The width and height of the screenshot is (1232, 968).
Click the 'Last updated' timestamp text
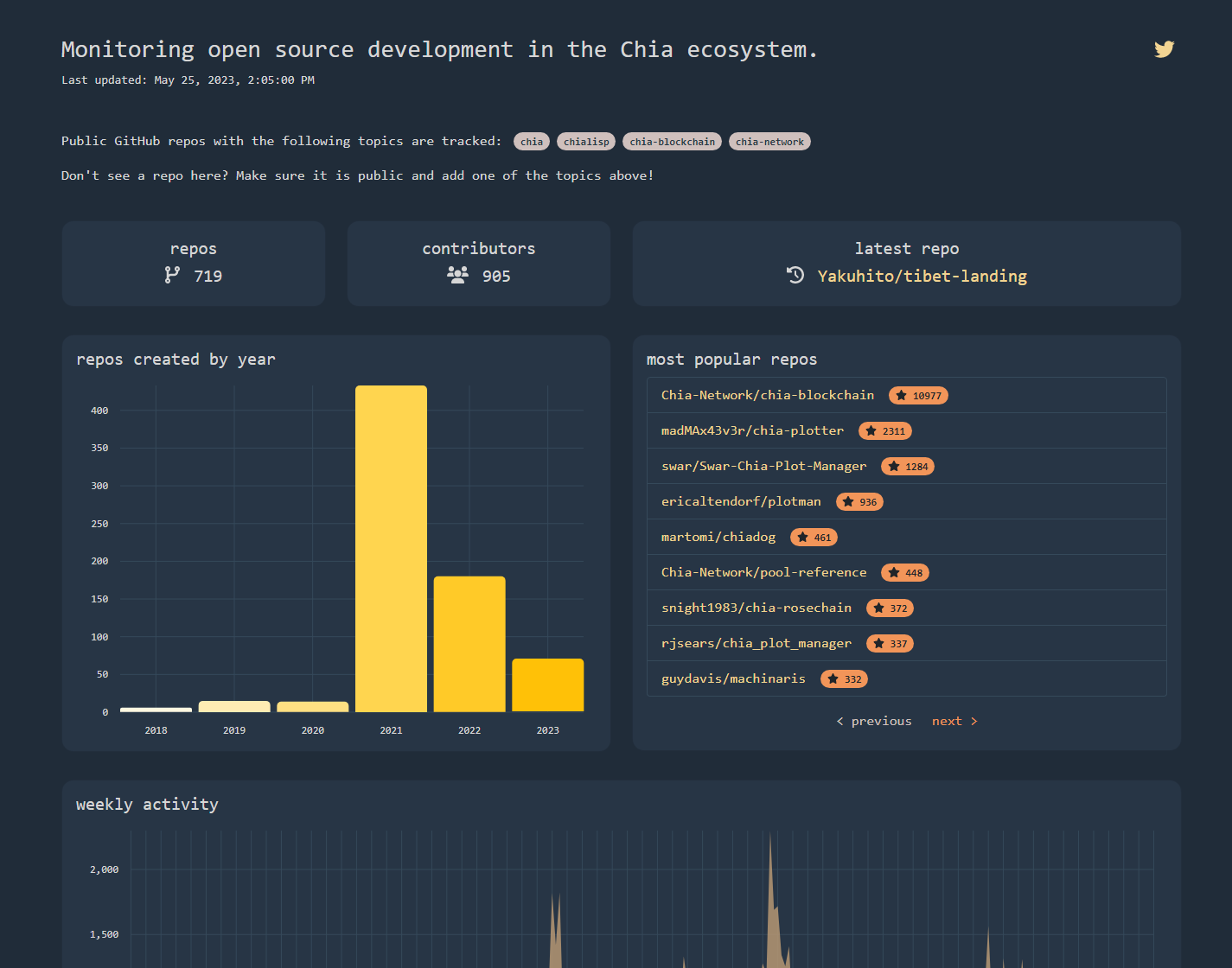(x=188, y=80)
